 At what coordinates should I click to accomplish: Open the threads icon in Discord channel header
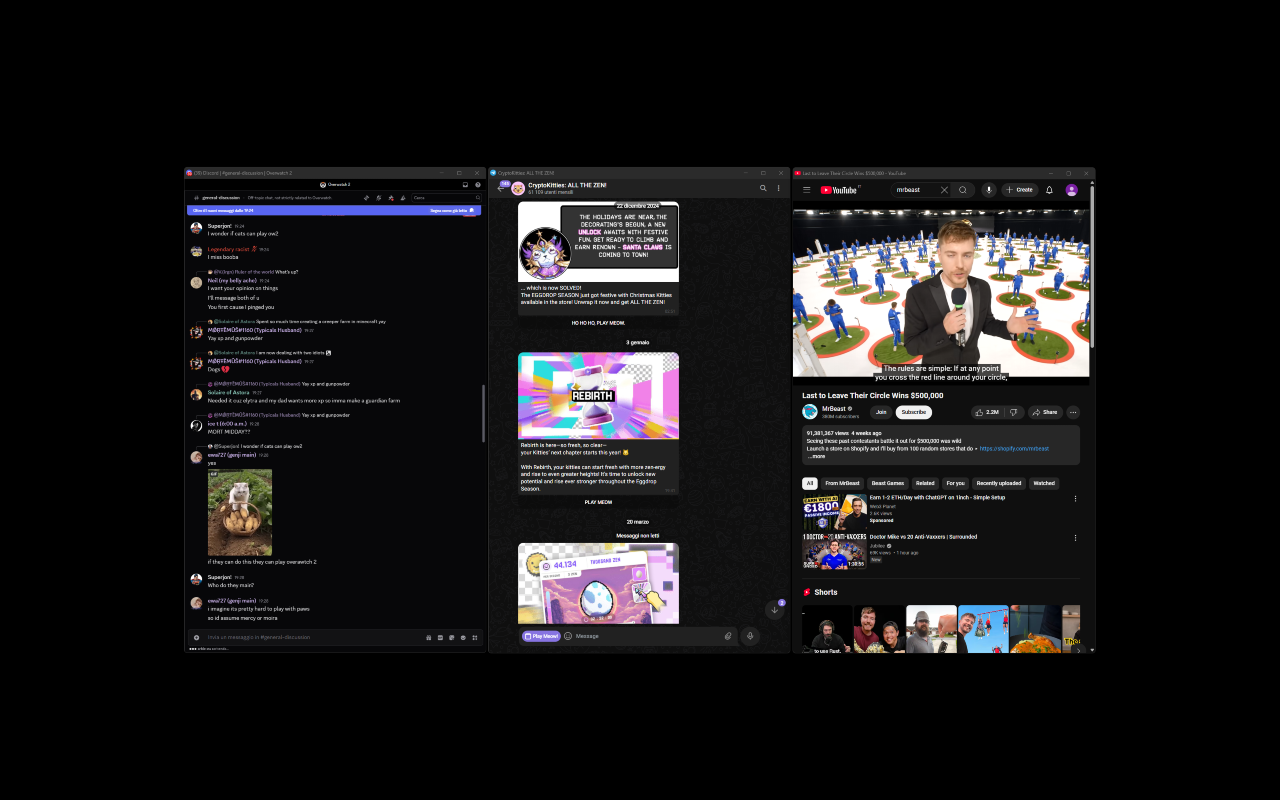click(367, 197)
